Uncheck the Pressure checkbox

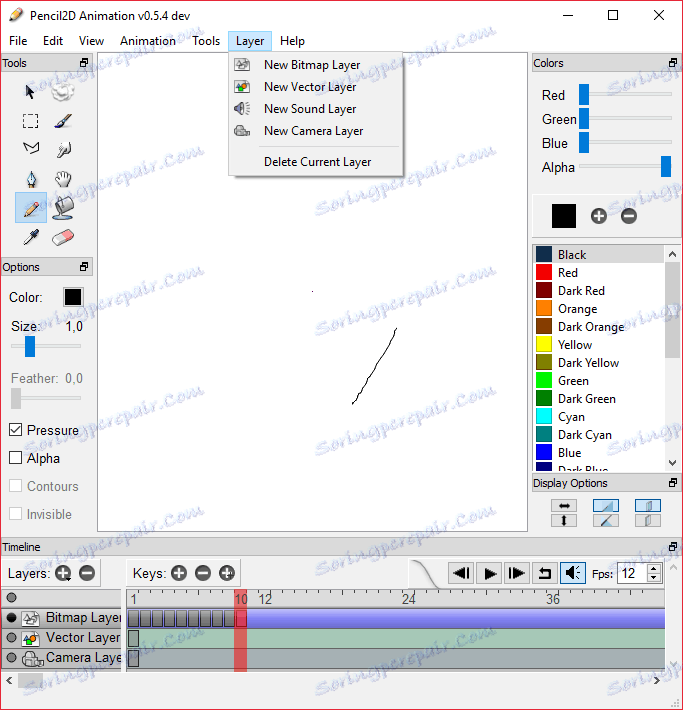15,430
